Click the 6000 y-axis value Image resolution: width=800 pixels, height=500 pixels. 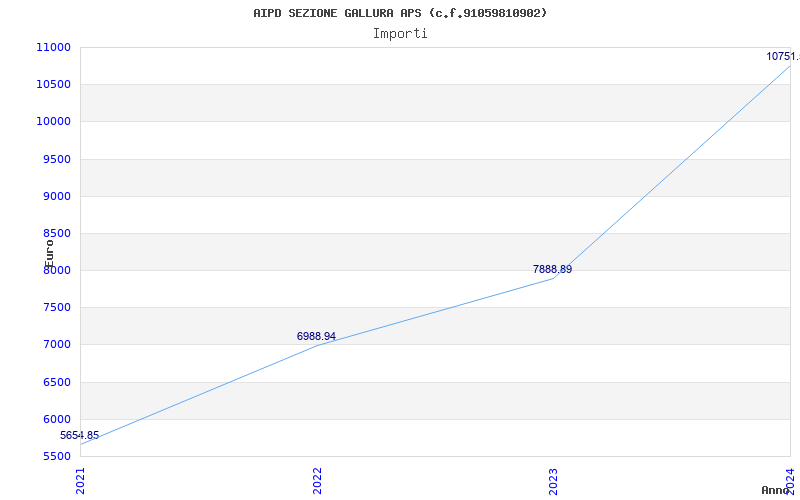point(56,419)
